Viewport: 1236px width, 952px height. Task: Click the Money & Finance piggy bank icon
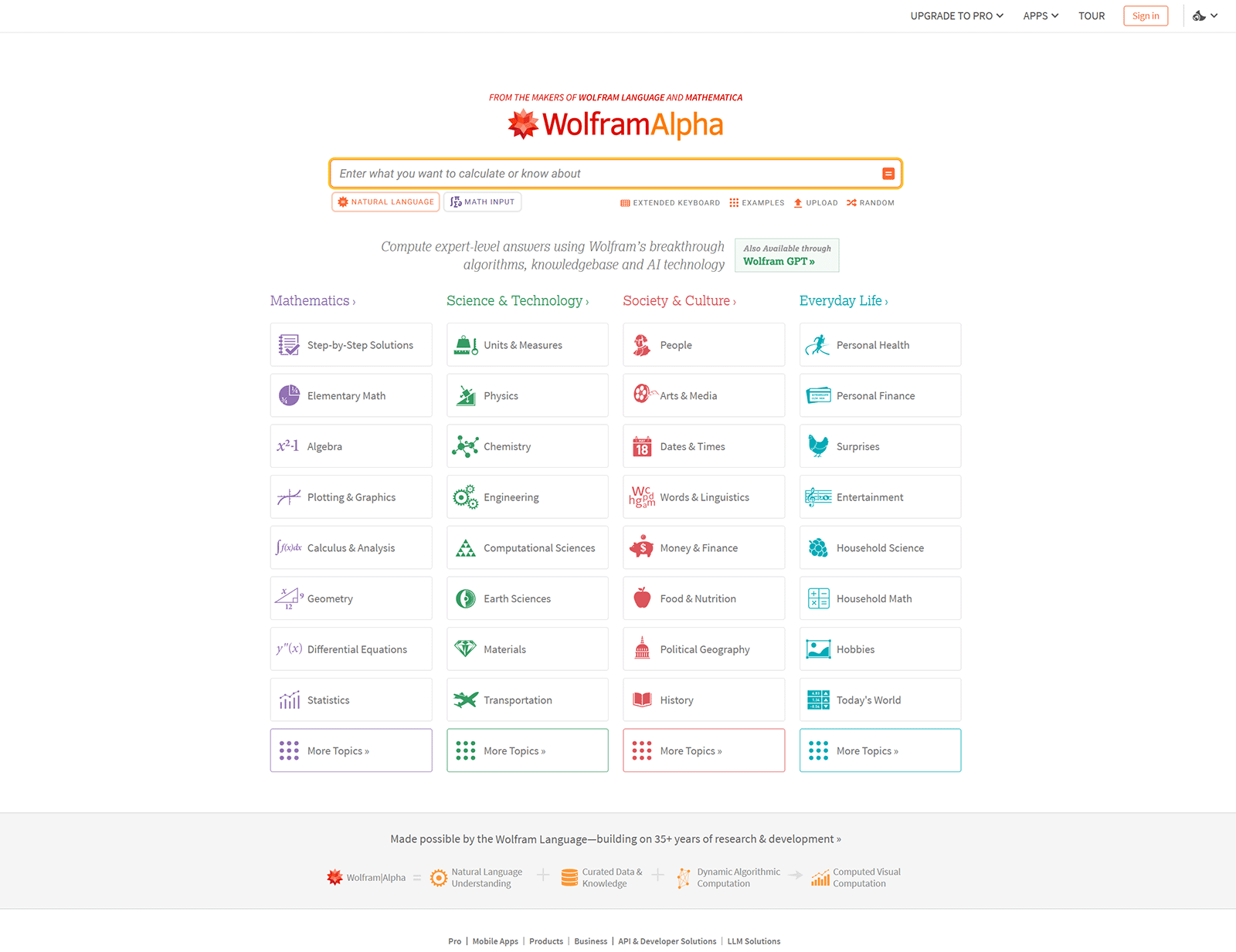(642, 547)
